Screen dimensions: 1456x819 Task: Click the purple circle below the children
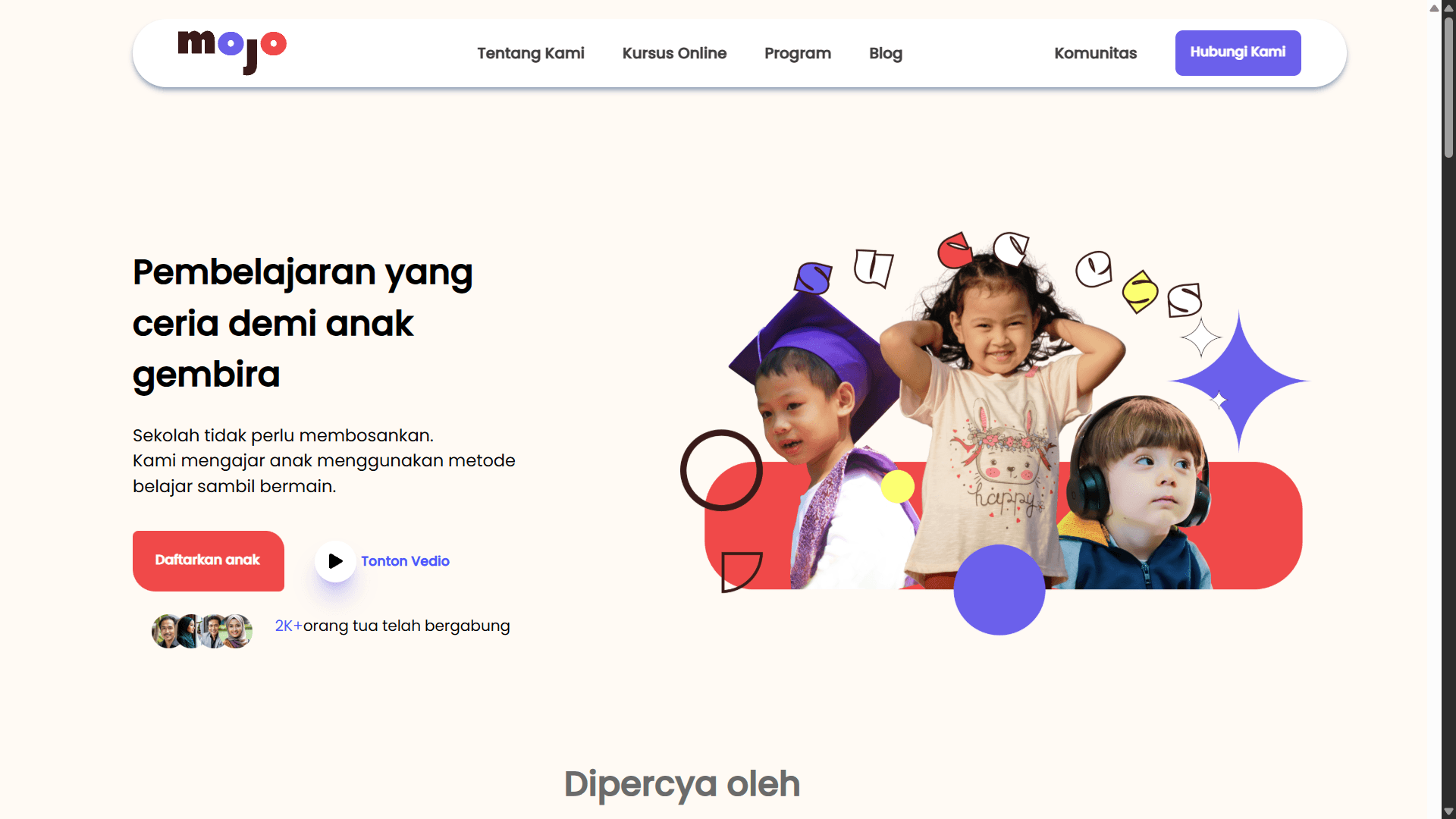(999, 589)
